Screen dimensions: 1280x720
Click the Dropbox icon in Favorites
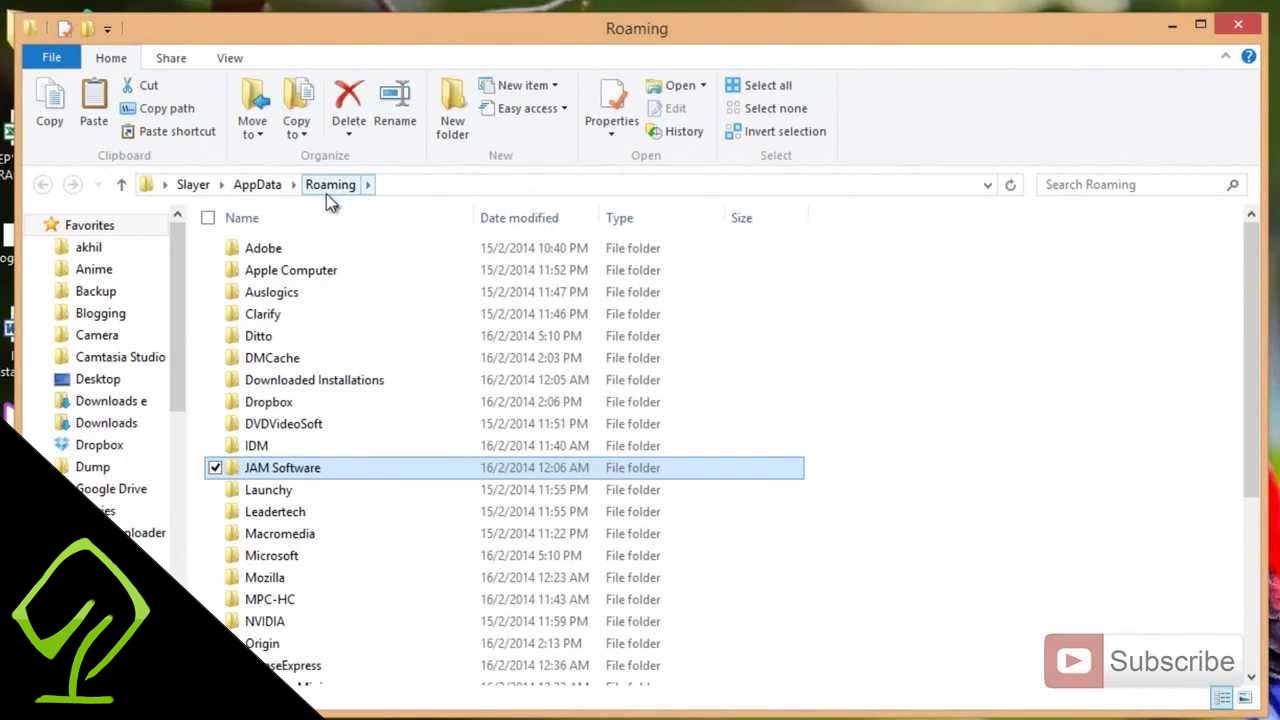click(x=62, y=445)
